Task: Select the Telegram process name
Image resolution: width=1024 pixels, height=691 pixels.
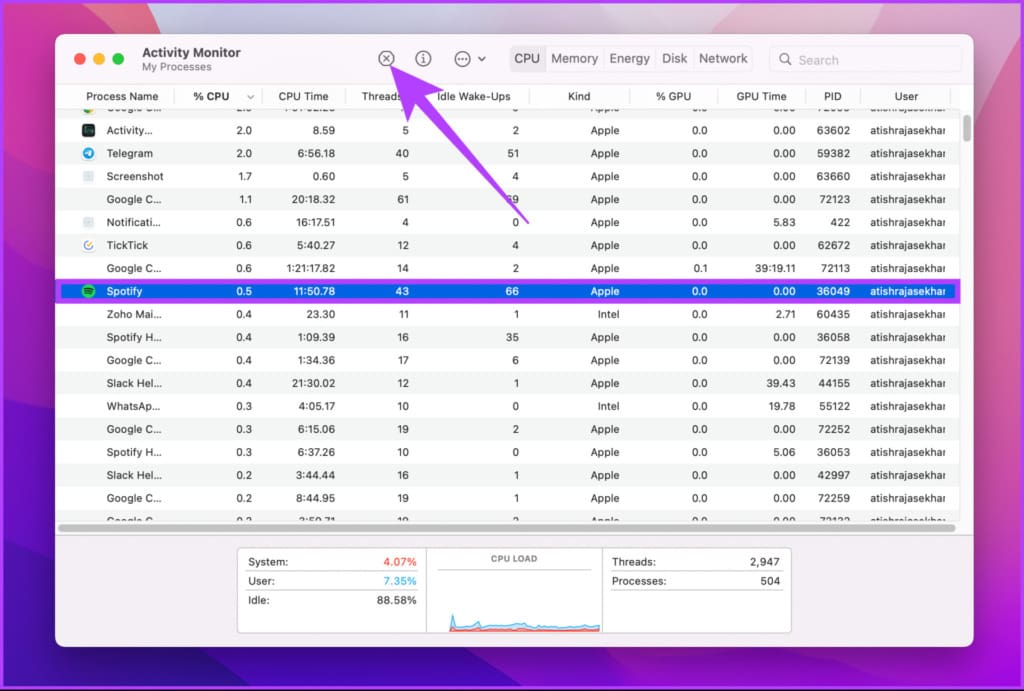Action: (x=129, y=153)
